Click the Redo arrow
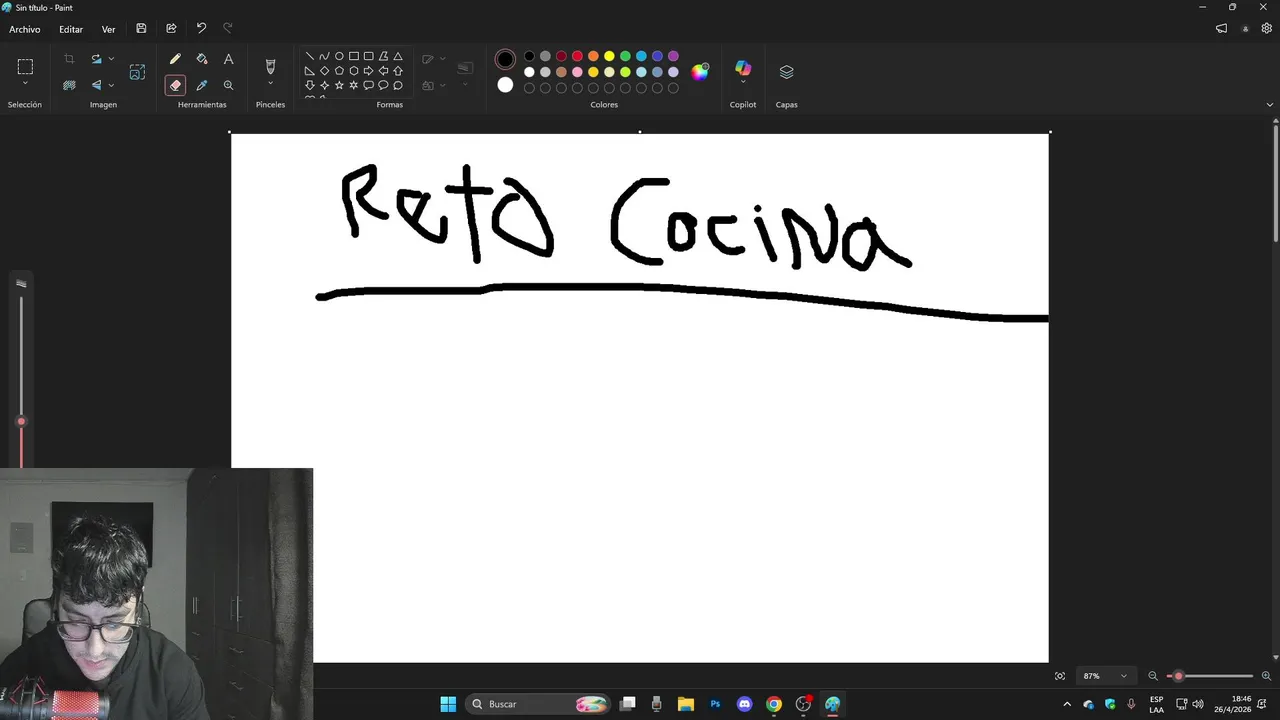Viewport: 1280px width, 720px height. click(x=228, y=28)
